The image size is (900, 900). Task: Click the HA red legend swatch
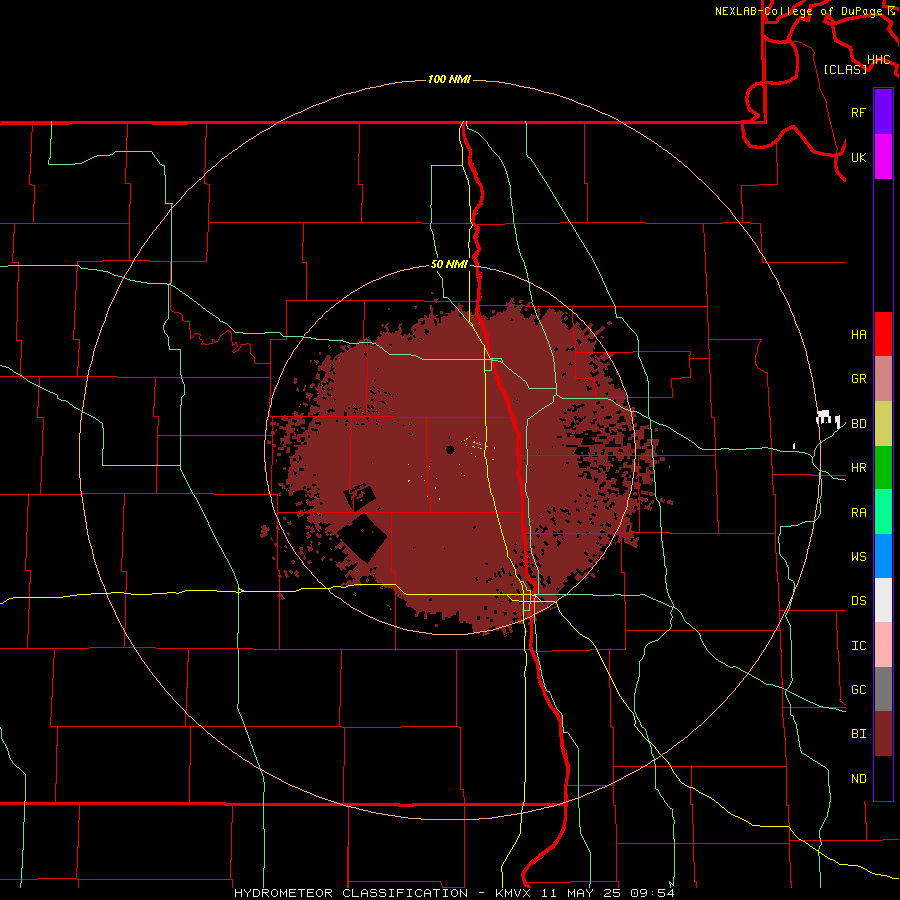coord(883,334)
